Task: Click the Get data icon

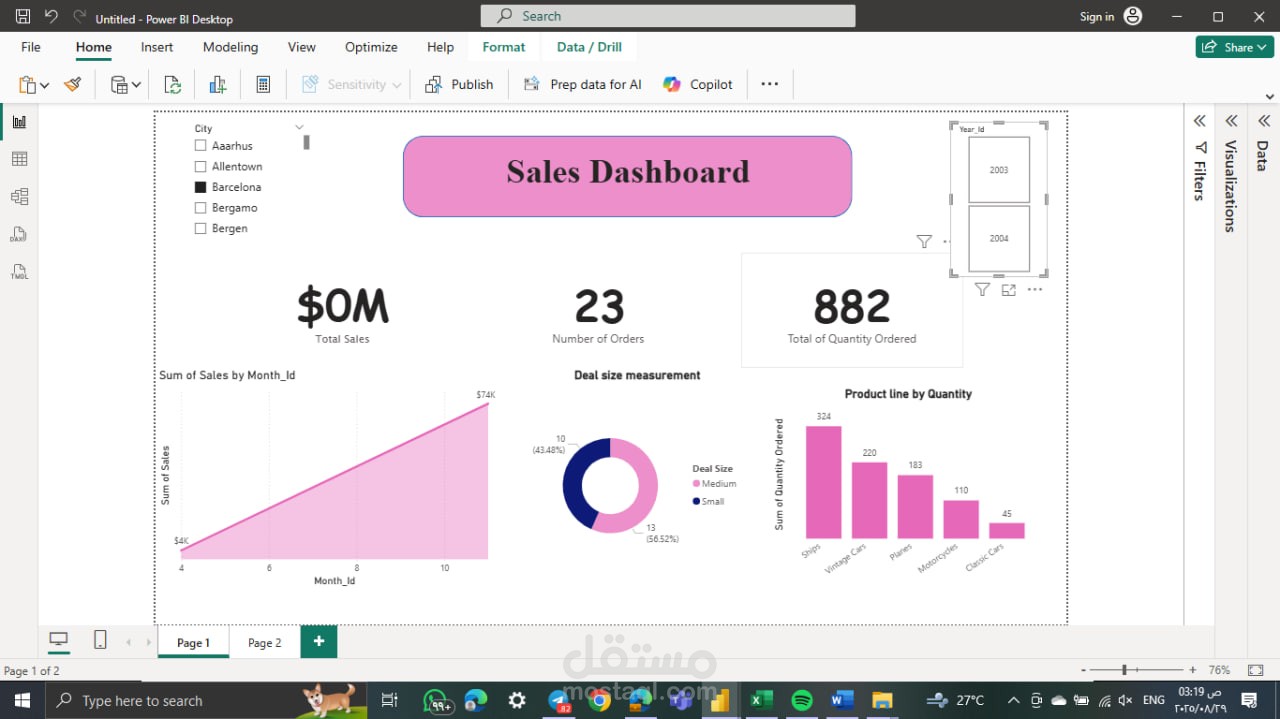Action: click(x=119, y=85)
